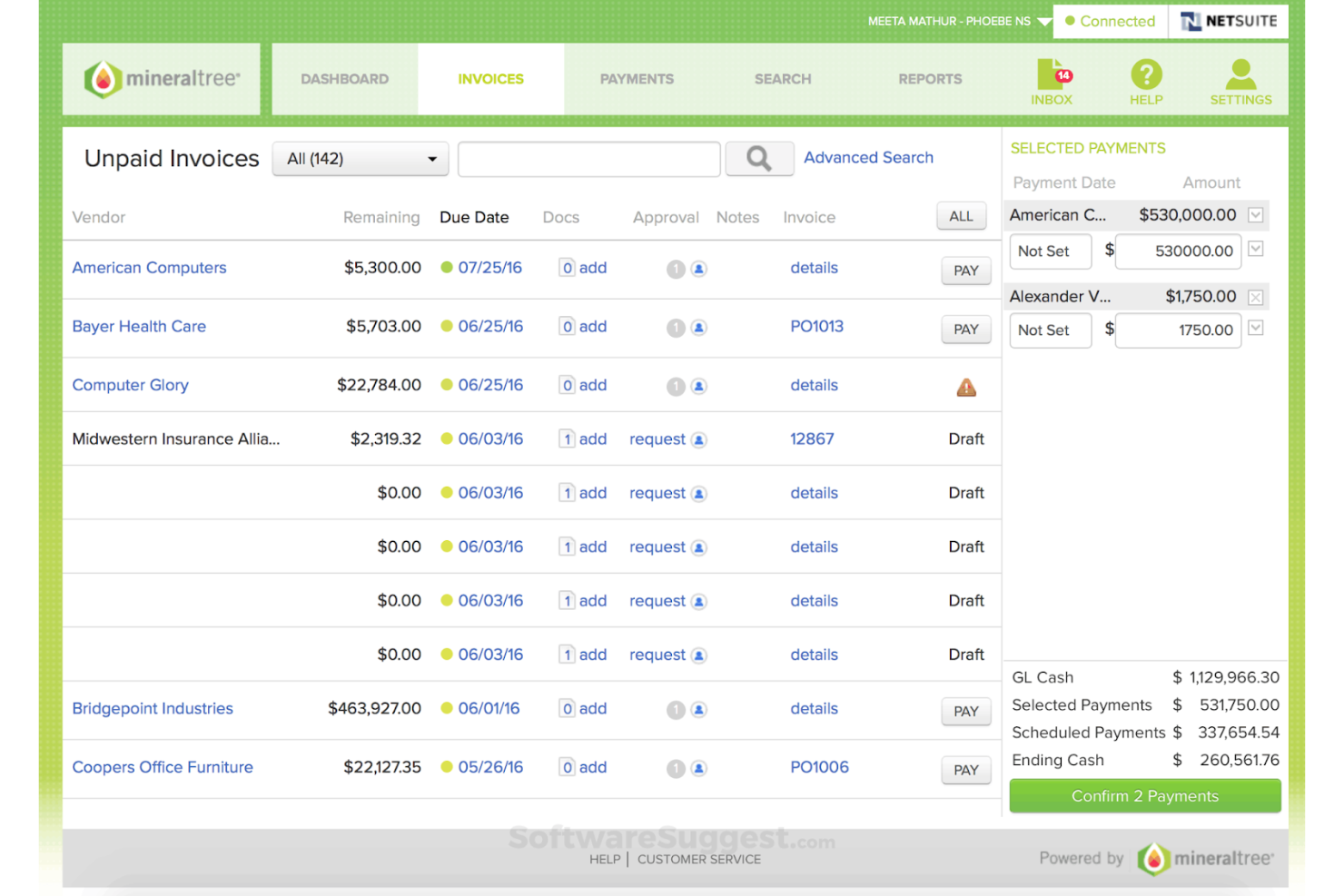Click the magnifying glass search icon
The width and height of the screenshot is (1344, 896).
coord(759,158)
